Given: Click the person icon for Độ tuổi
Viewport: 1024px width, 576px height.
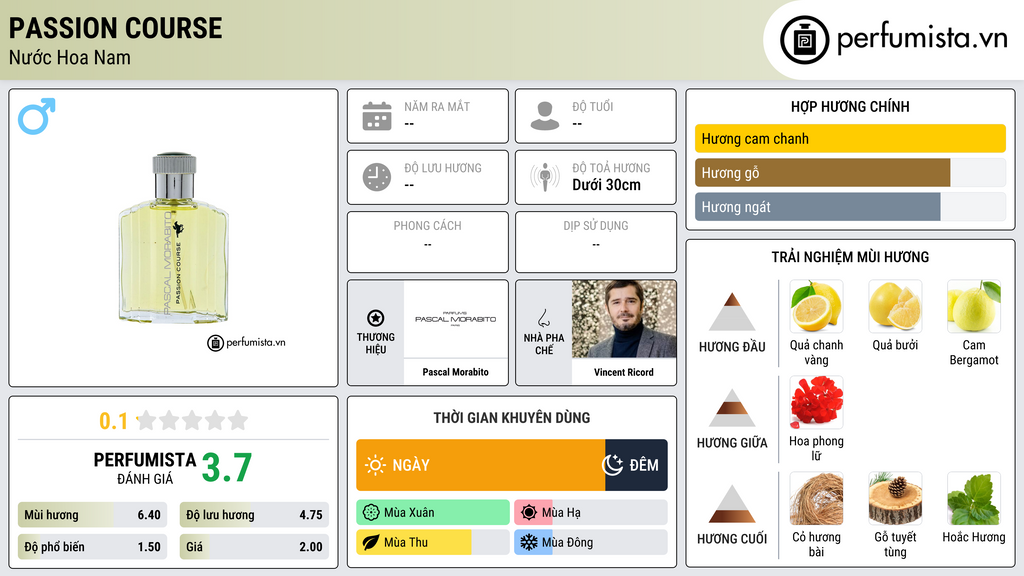Looking at the screenshot, I should click(x=545, y=116).
